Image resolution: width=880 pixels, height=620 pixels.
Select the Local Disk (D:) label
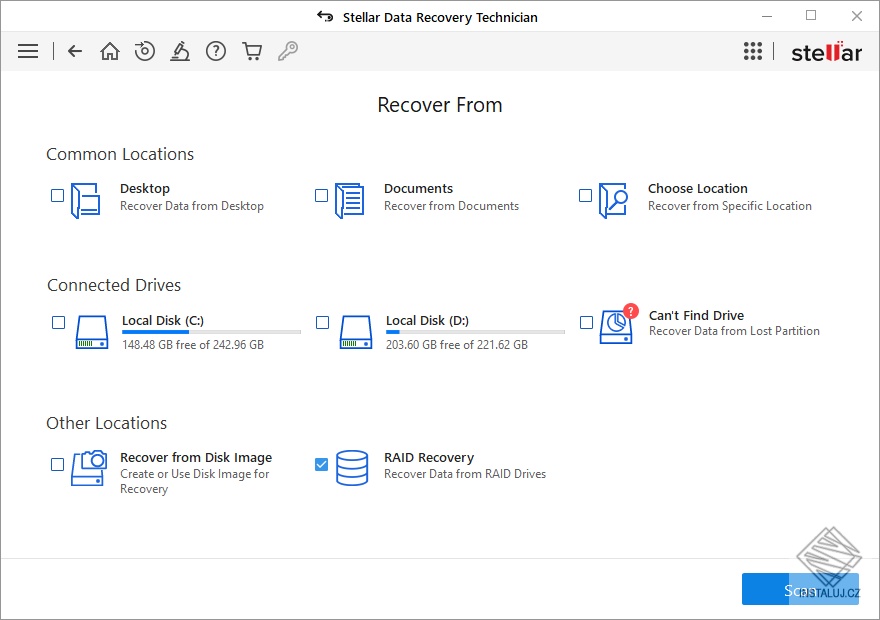click(x=427, y=320)
